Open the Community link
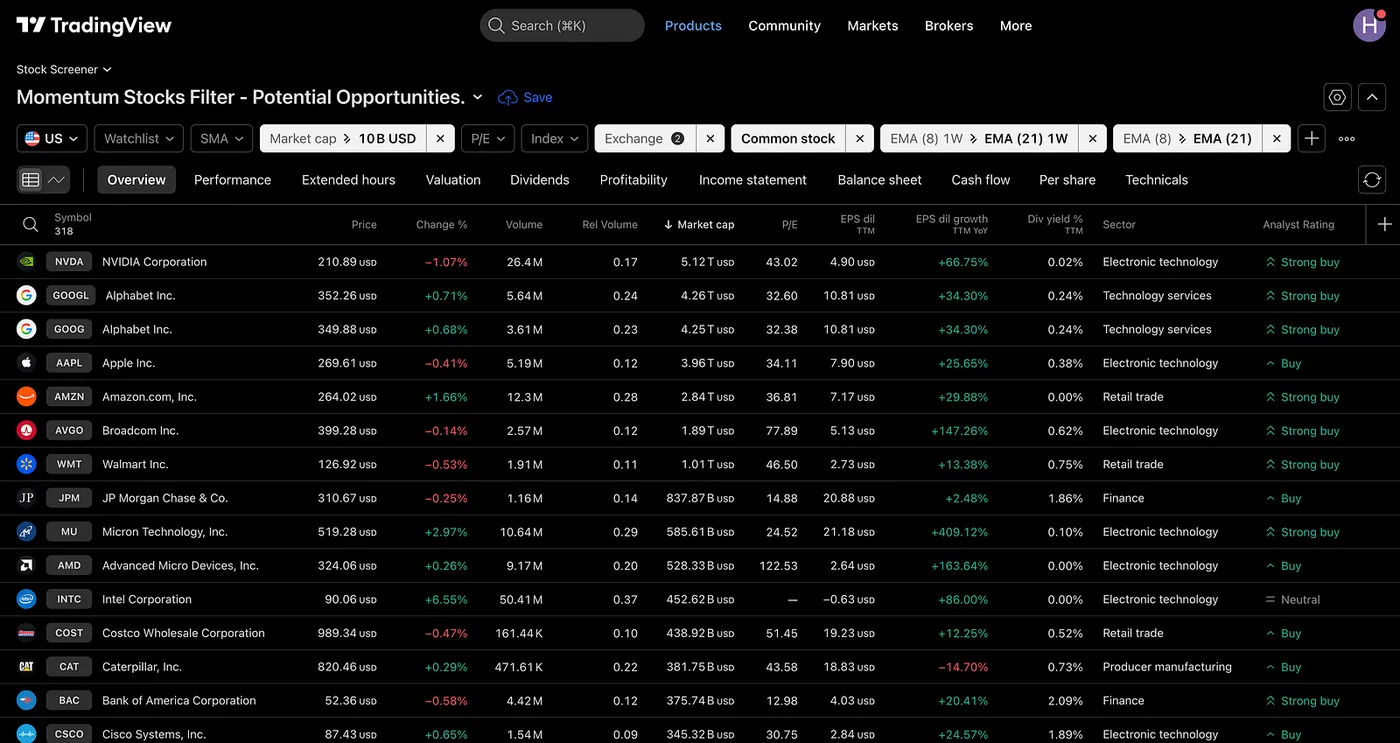The height and width of the screenshot is (743, 1400). coord(784,26)
